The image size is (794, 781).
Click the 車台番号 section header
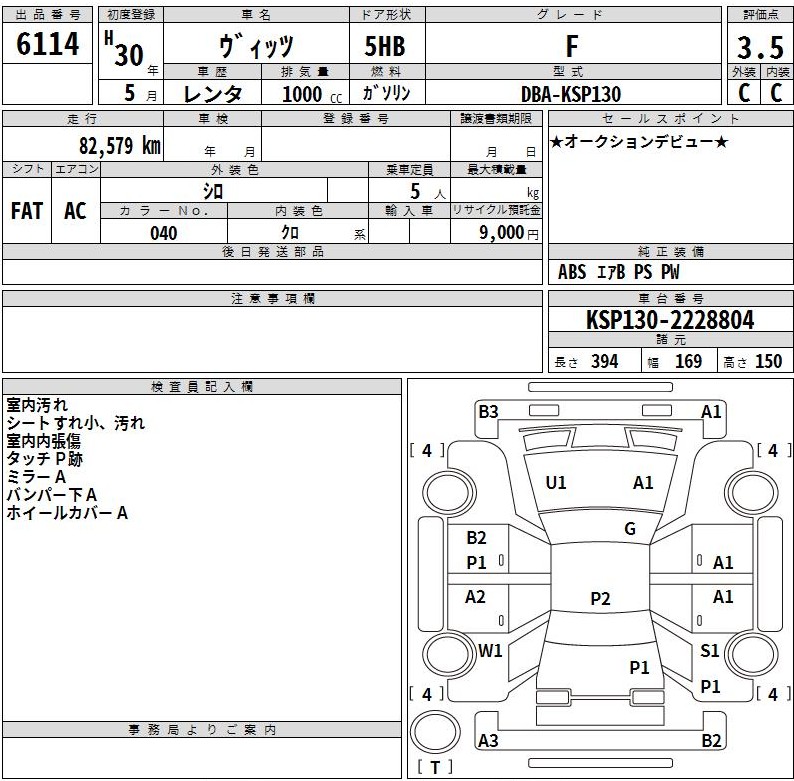point(670,298)
